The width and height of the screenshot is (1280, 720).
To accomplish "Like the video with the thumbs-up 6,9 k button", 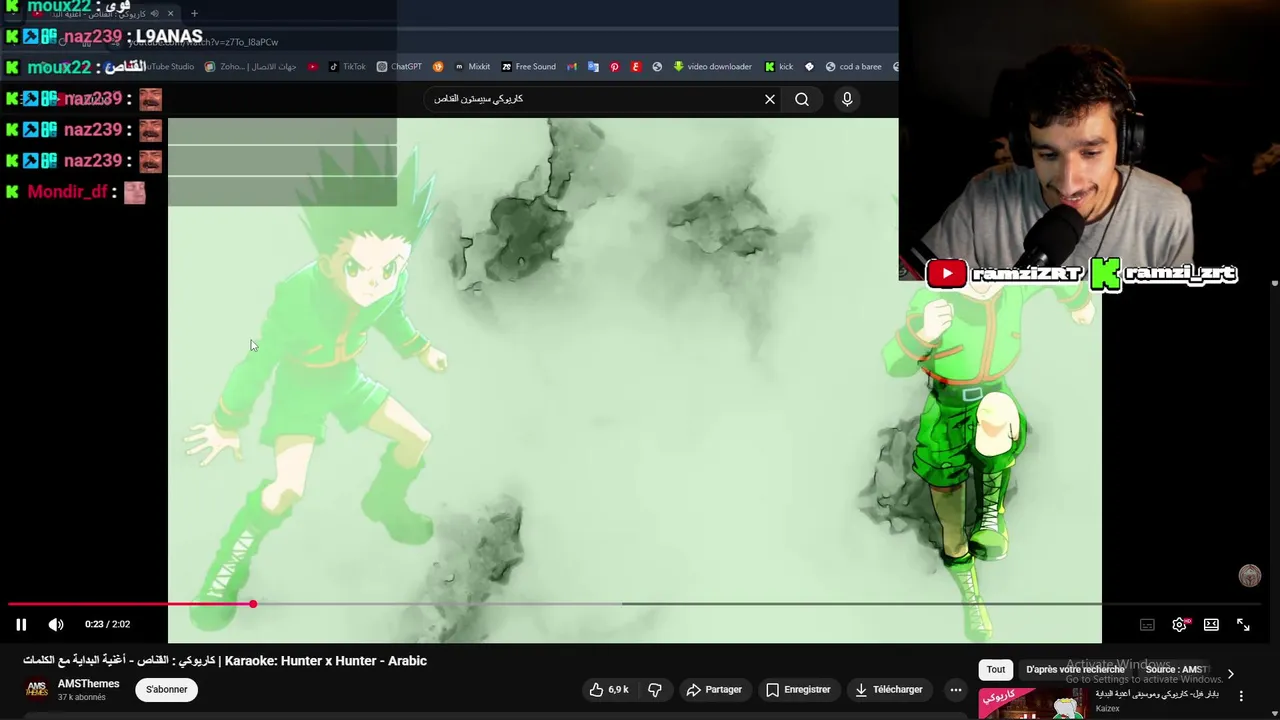I will [x=609, y=689].
